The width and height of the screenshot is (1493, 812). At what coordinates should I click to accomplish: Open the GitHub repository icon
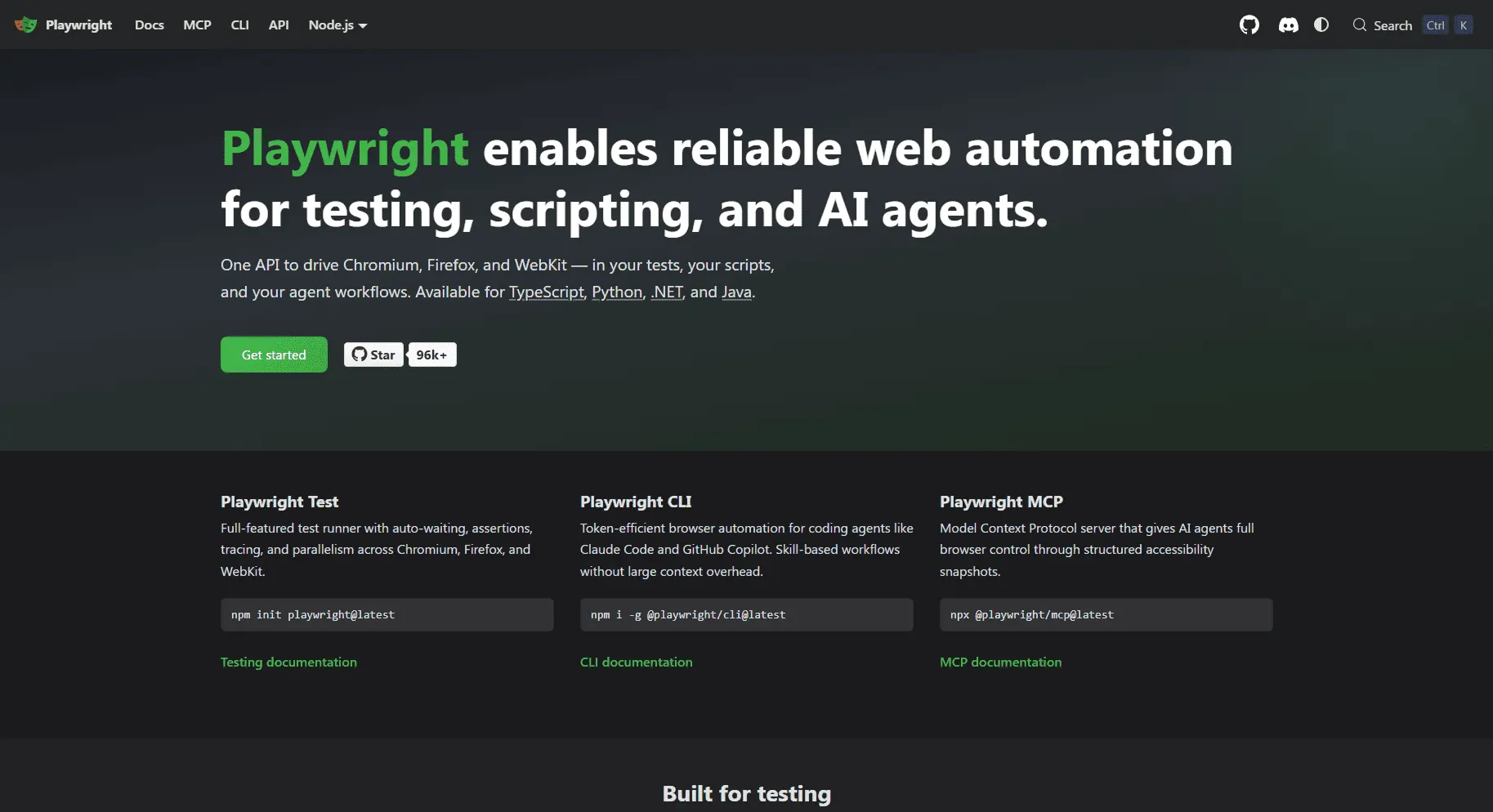1249,25
